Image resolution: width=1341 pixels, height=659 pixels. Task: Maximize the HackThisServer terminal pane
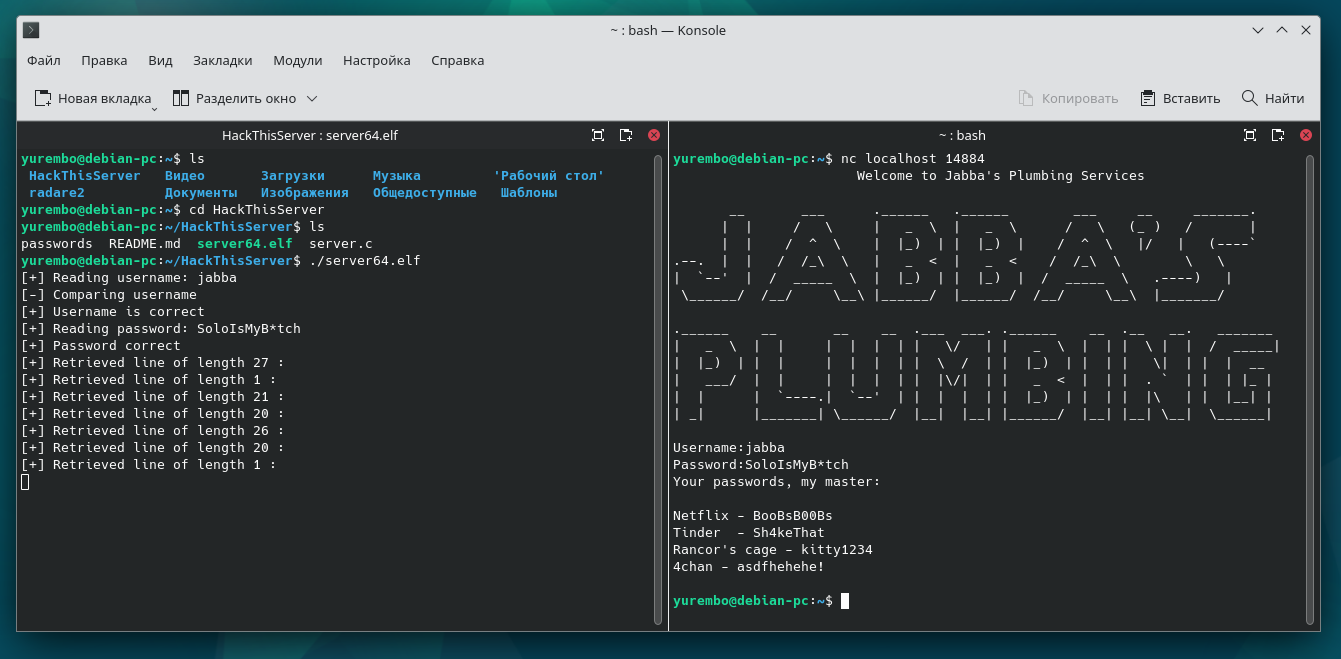click(x=598, y=135)
